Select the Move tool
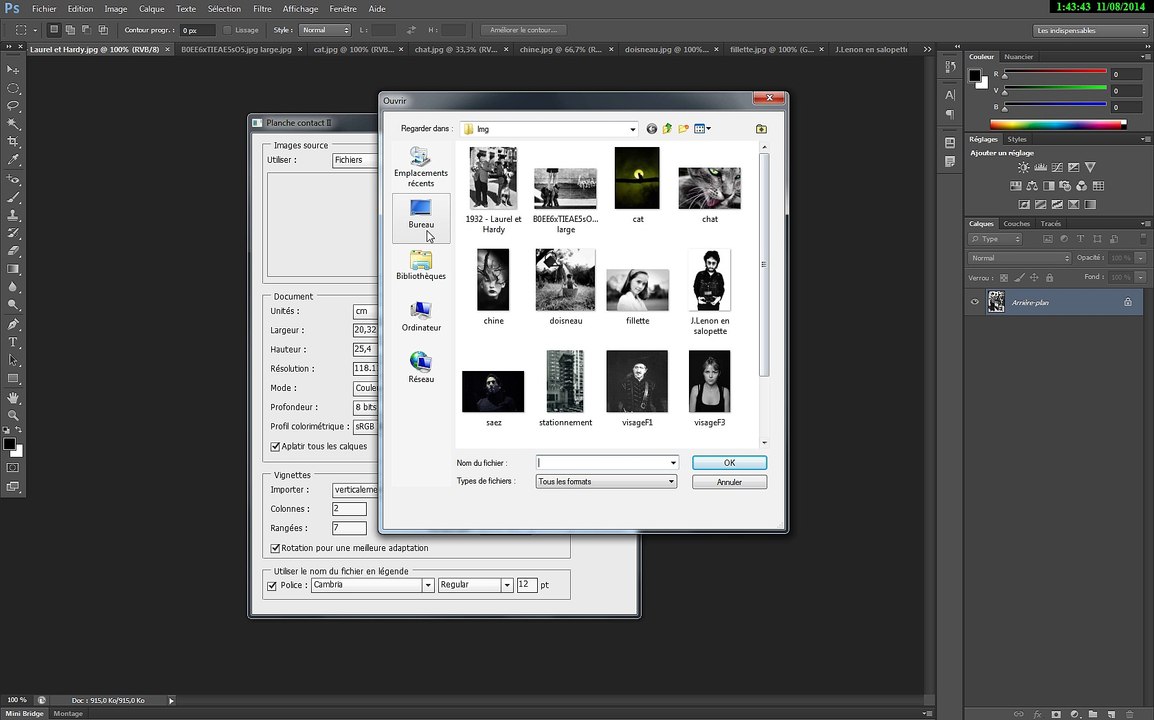Image resolution: width=1154 pixels, height=720 pixels. pos(13,70)
